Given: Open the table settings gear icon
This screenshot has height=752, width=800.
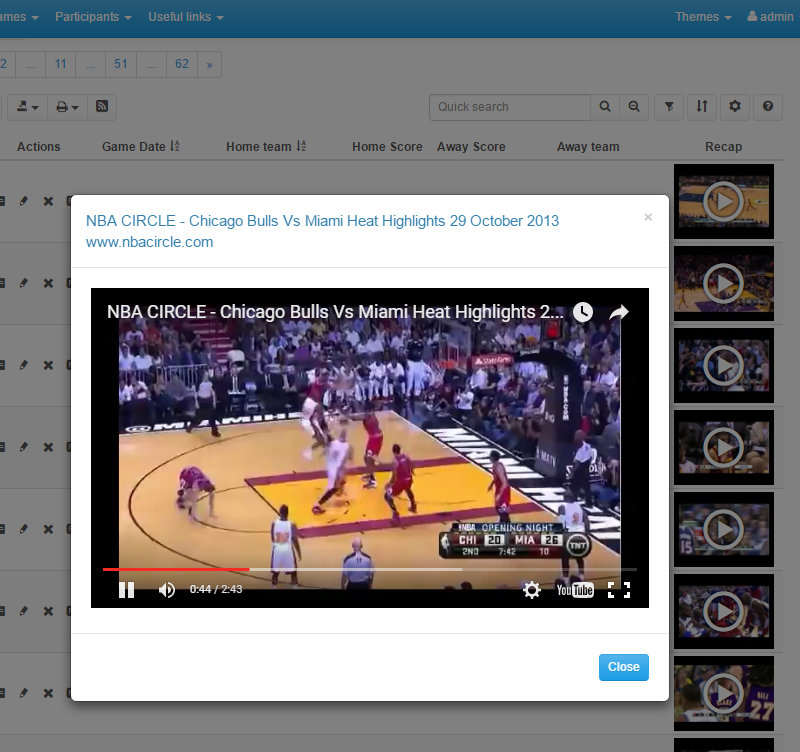Looking at the screenshot, I should coord(735,107).
